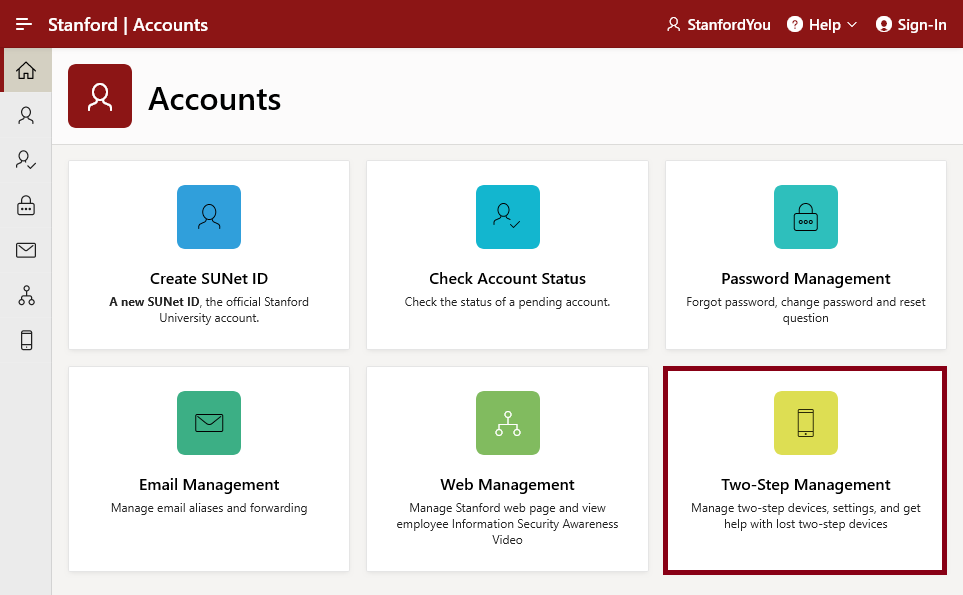Open Web Management sidebar network icon
The image size is (963, 595).
(26, 295)
